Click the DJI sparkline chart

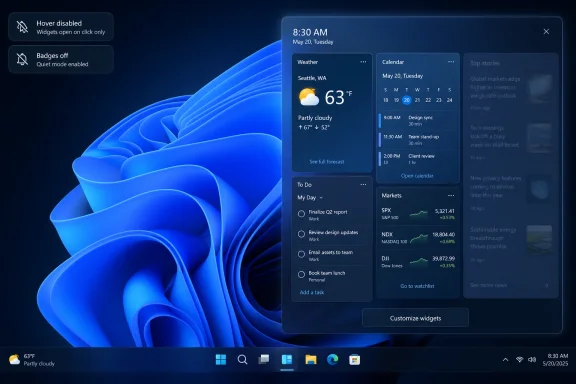tap(419, 262)
